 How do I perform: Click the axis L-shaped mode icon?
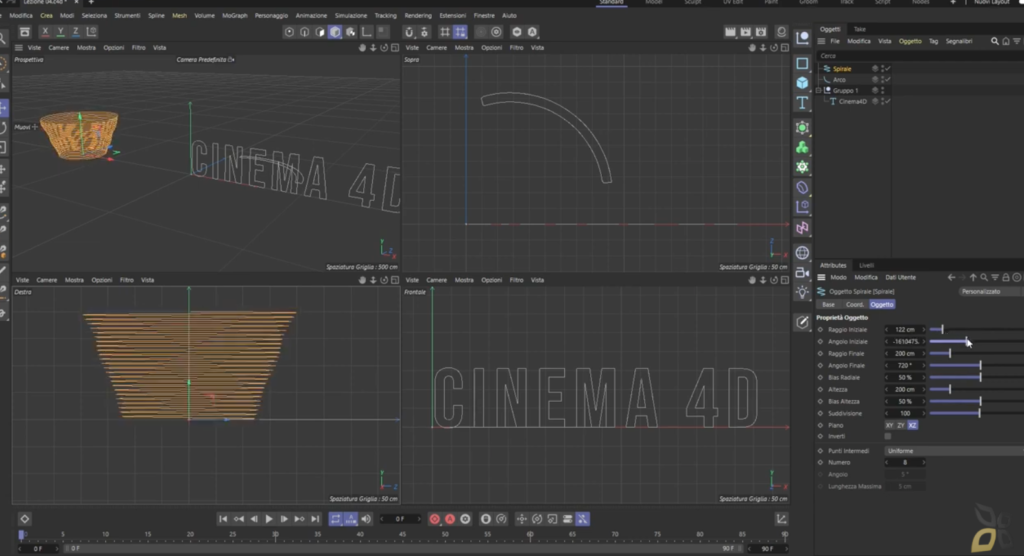coord(366,31)
